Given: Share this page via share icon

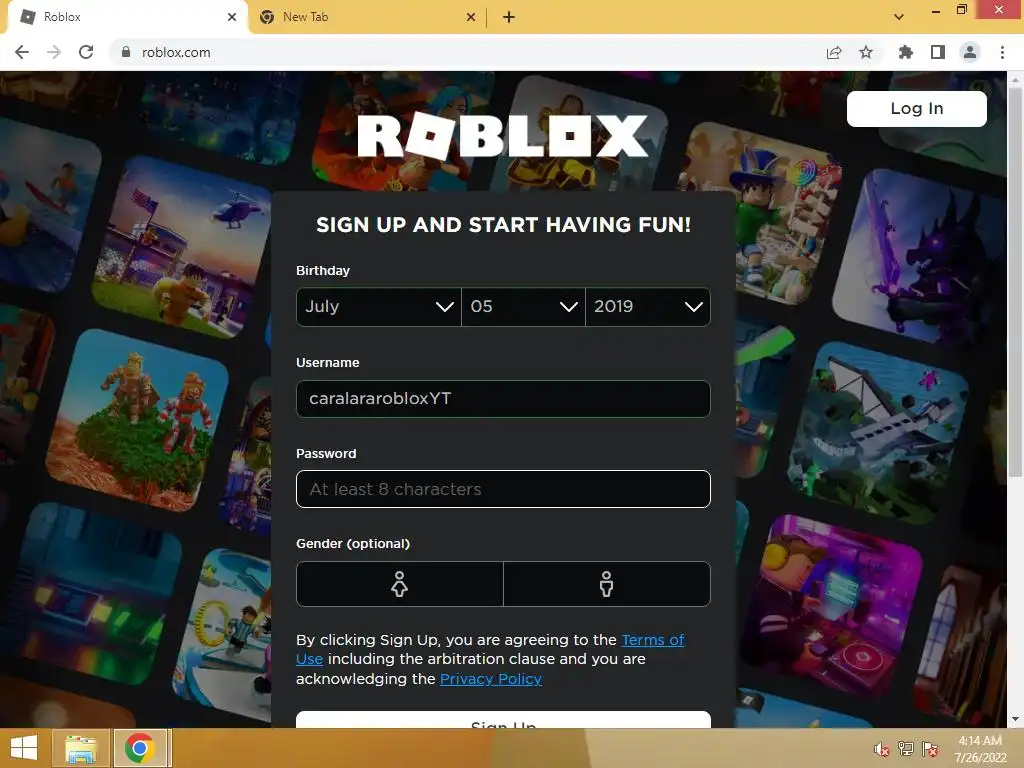Looking at the screenshot, I should (834, 52).
